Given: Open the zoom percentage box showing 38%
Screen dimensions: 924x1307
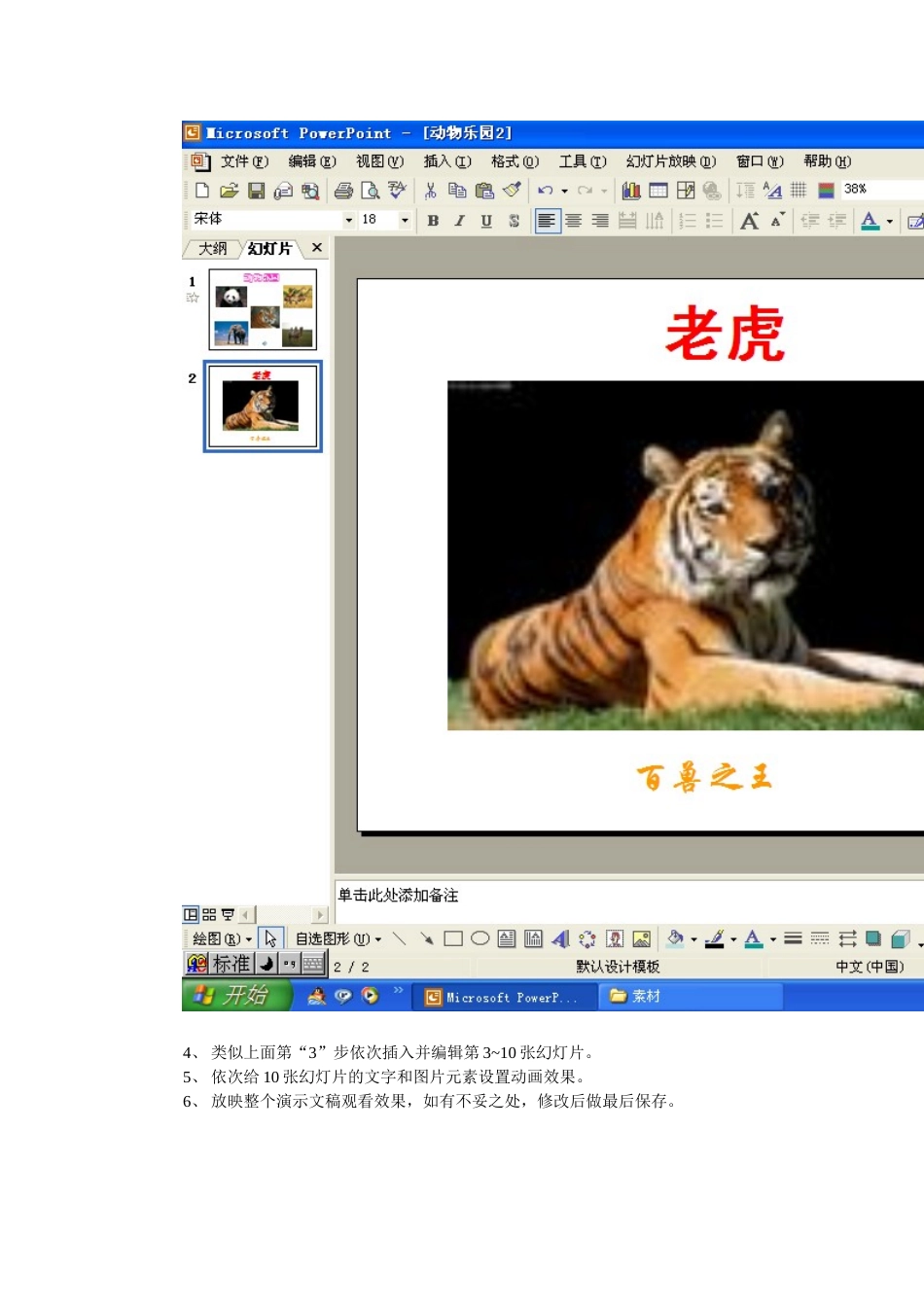Looking at the screenshot, I should click(882, 190).
